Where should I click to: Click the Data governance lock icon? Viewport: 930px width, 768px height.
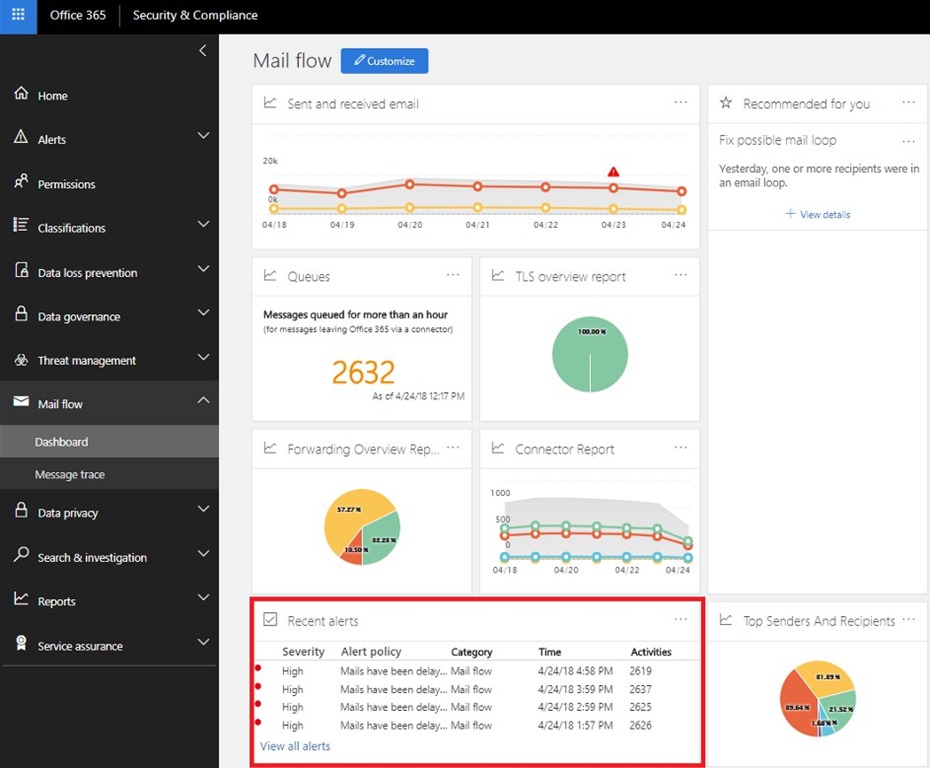coord(21,314)
